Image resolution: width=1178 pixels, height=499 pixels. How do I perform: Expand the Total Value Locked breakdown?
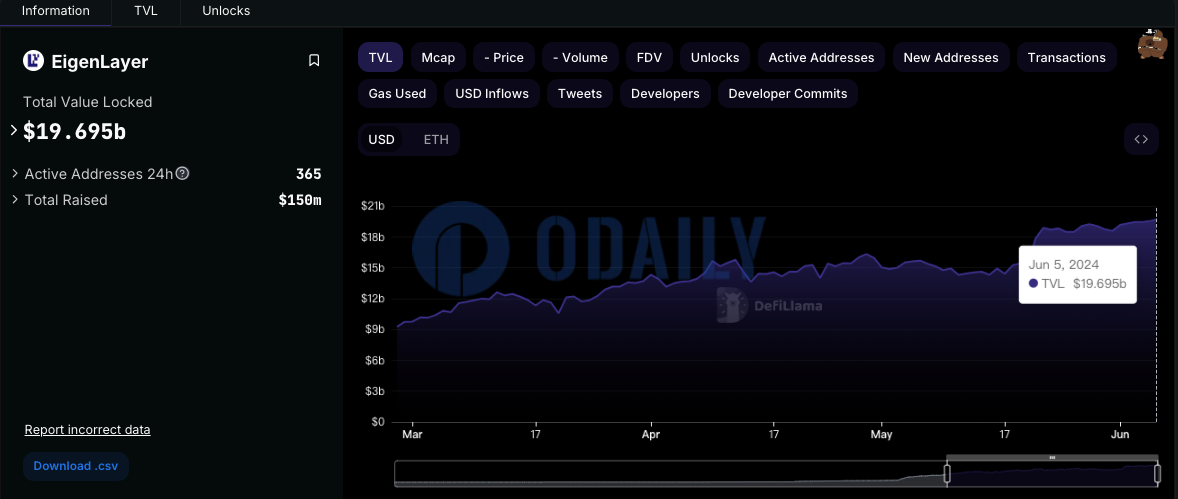click(x=14, y=130)
